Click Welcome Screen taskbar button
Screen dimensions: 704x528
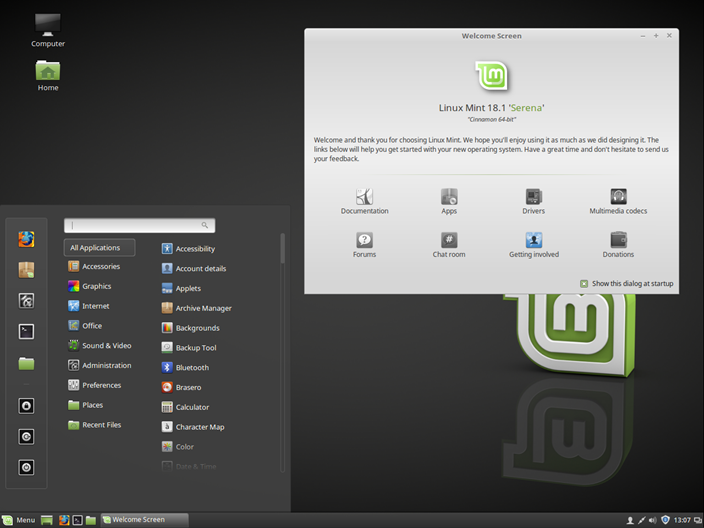pyautogui.click(x=144, y=520)
